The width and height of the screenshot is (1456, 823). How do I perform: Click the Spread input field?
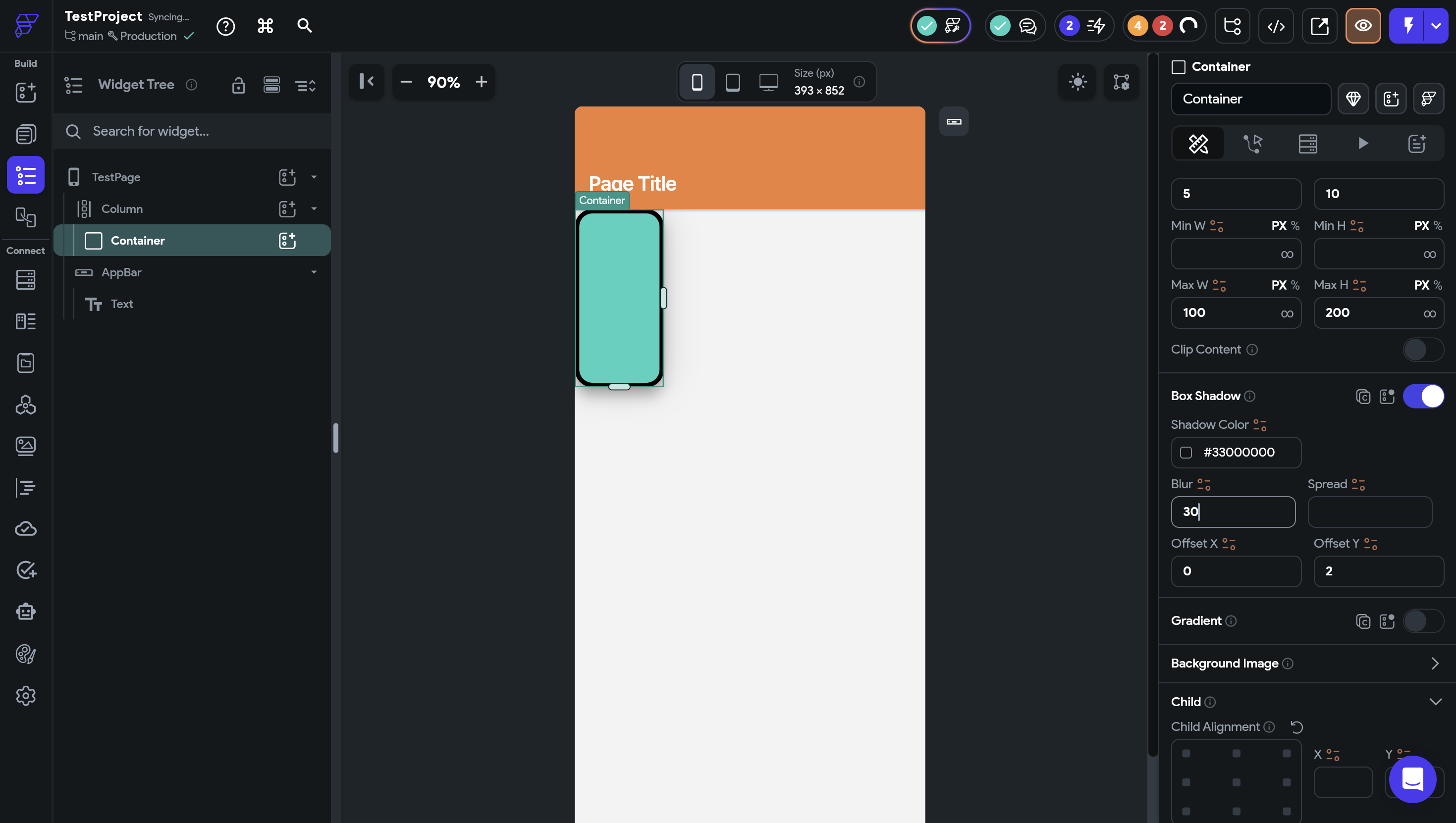click(x=1369, y=512)
